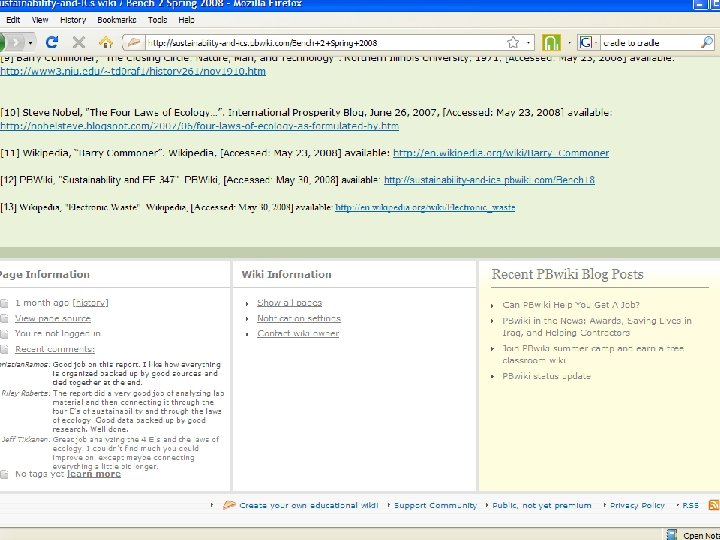Click the Stop loading X icon

(x=79, y=43)
